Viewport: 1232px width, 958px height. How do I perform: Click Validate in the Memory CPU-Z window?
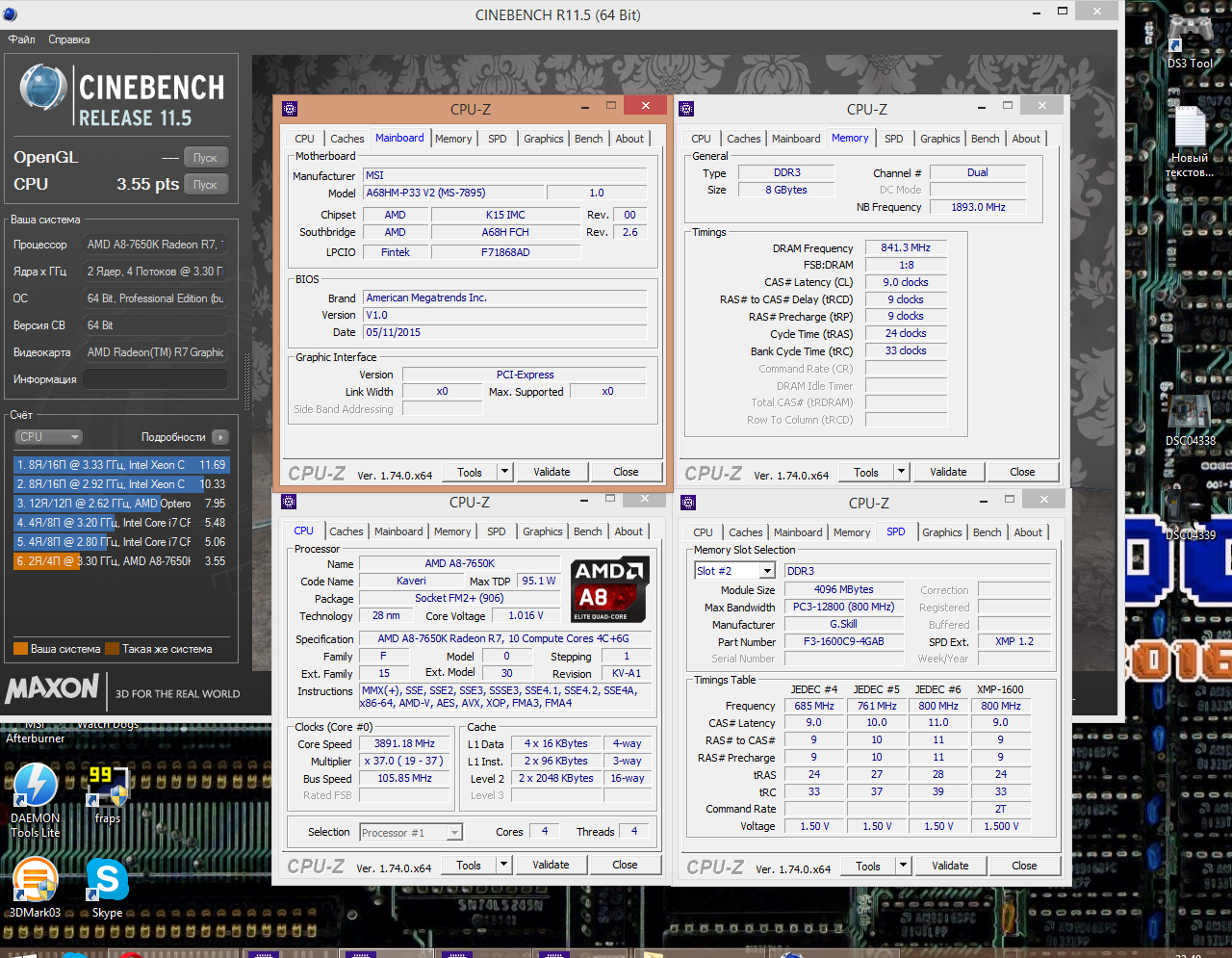[x=948, y=472]
